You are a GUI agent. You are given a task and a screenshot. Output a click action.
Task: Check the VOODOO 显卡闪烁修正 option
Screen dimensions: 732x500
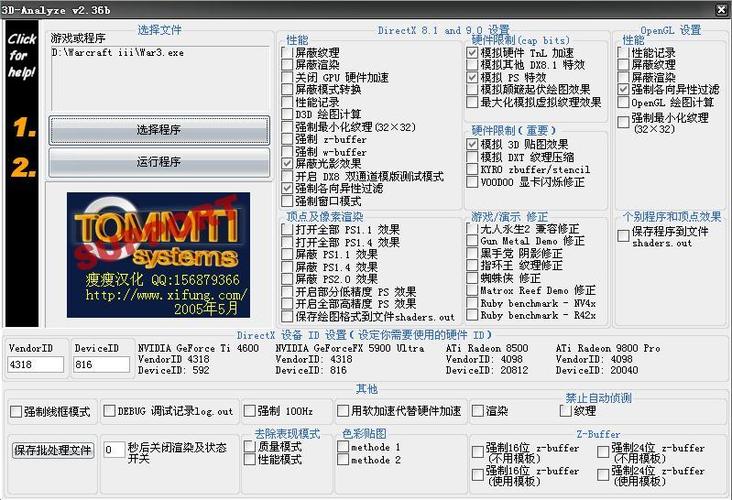pos(474,183)
